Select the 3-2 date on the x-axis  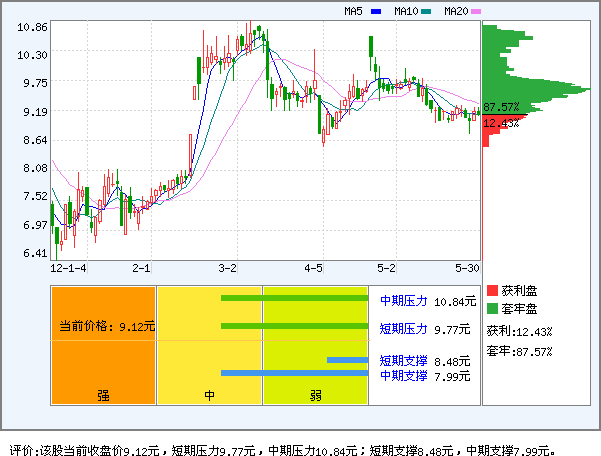pos(228,268)
